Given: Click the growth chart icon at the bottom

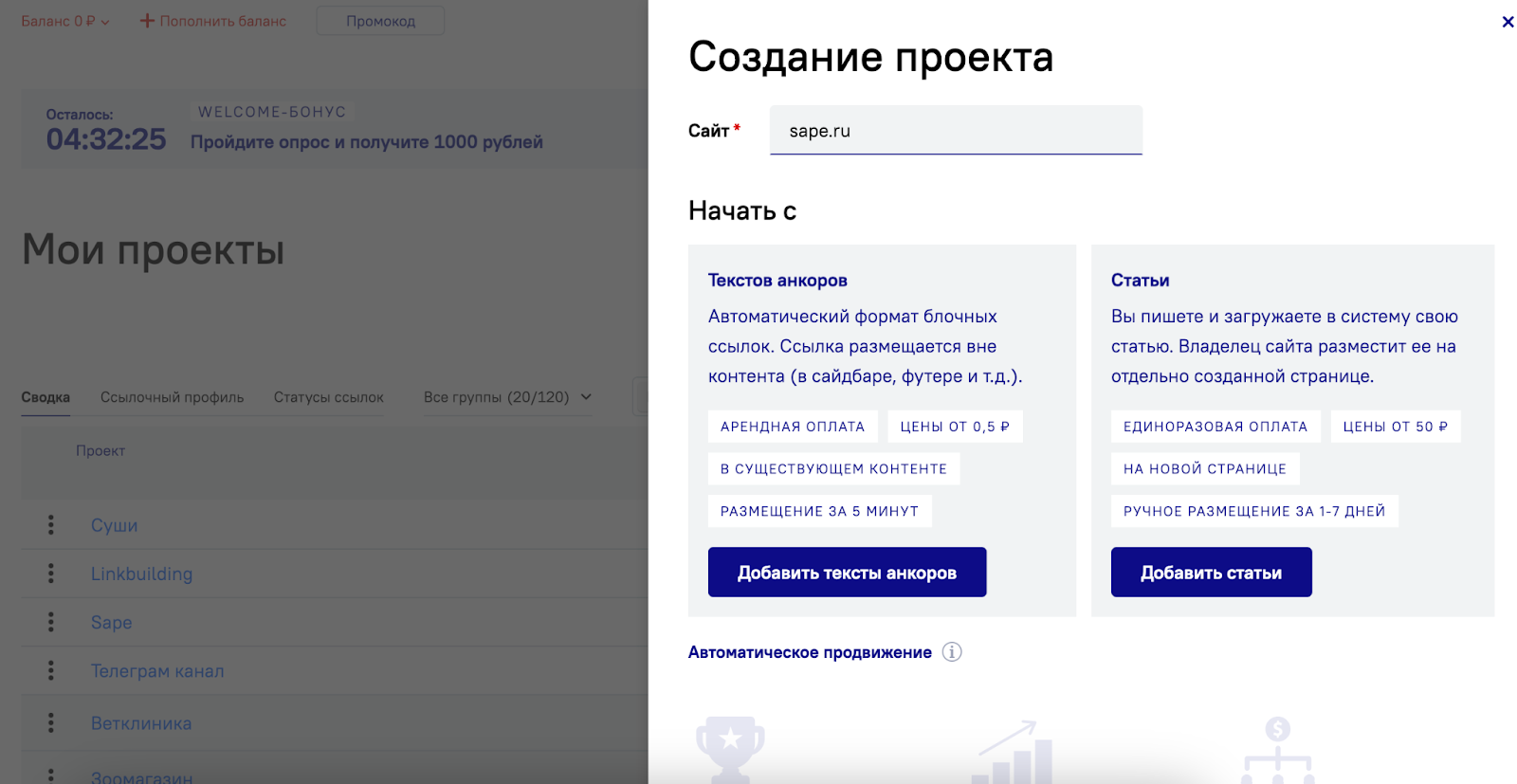Looking at the screenshot, I should pyautogui.click(x=1011, y=752).
